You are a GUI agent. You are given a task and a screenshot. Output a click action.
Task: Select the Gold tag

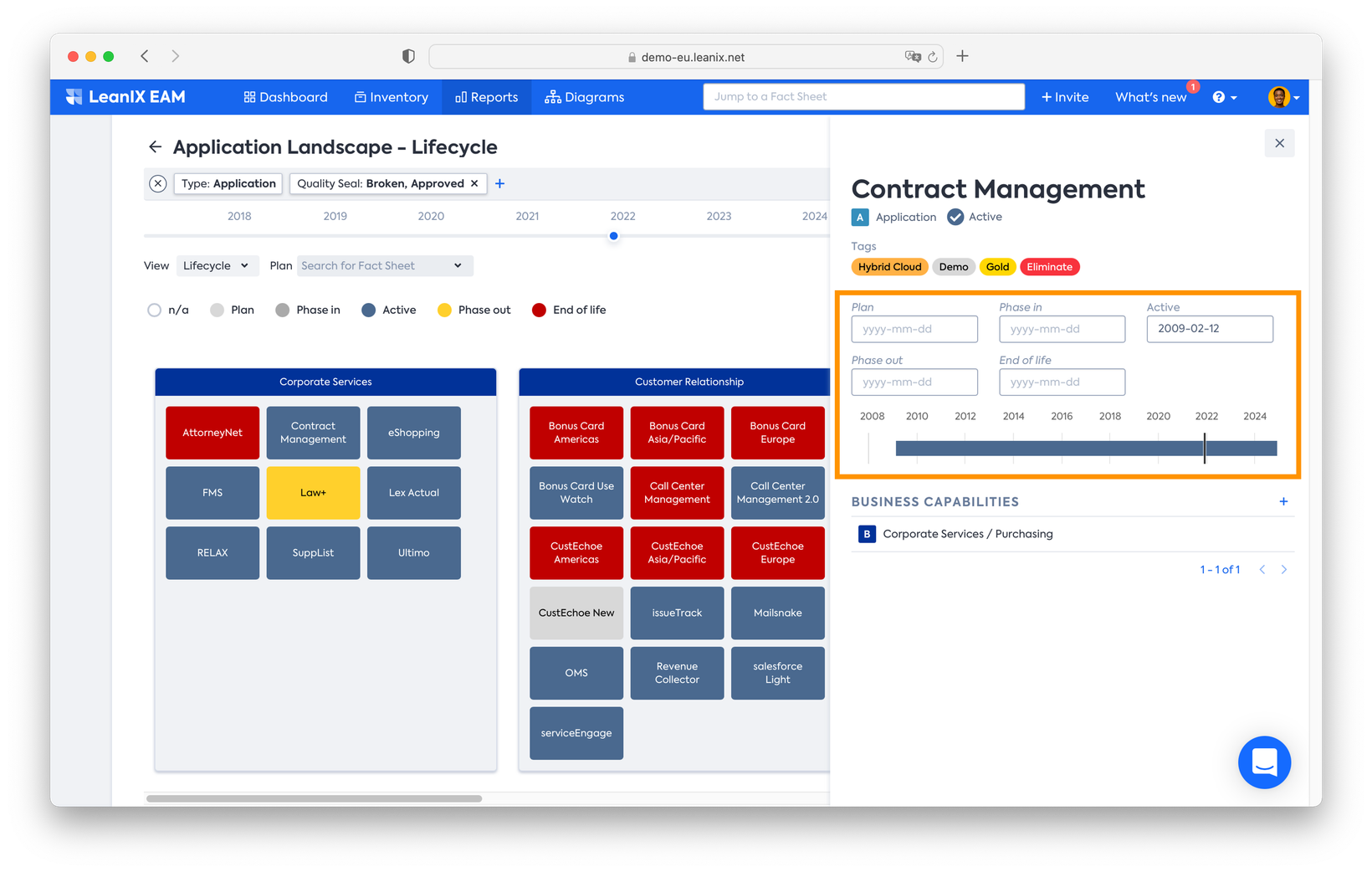tap(997, 267)
